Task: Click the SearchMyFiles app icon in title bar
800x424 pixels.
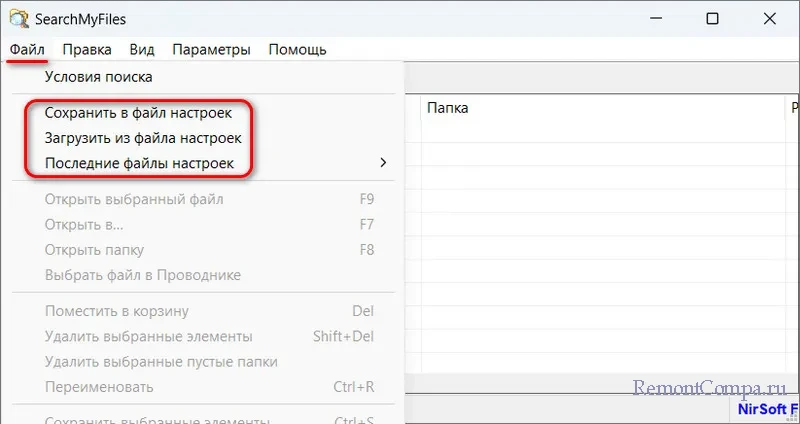Action: coord(17,19)
